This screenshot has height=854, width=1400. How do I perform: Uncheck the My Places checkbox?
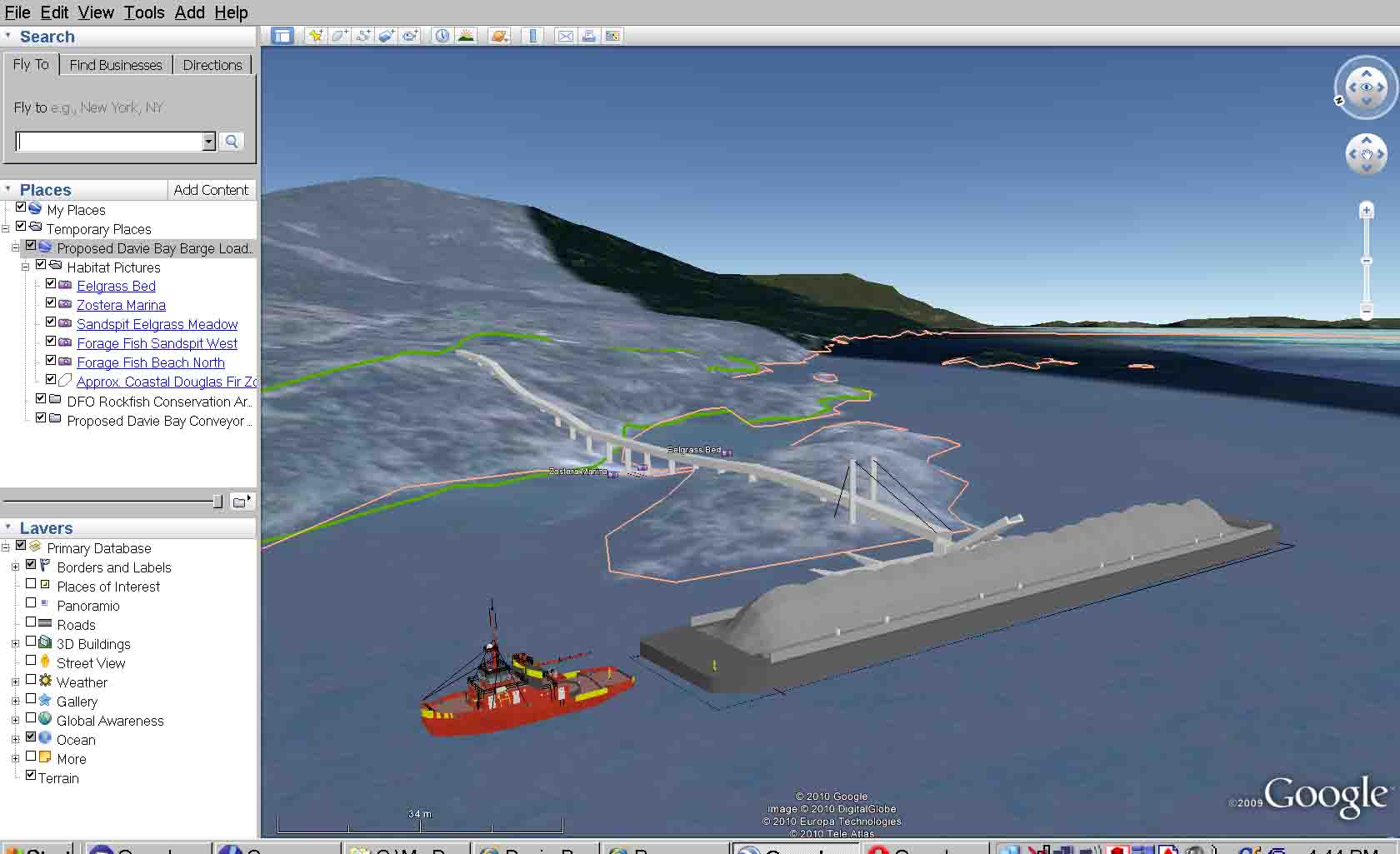click(22, 208)
